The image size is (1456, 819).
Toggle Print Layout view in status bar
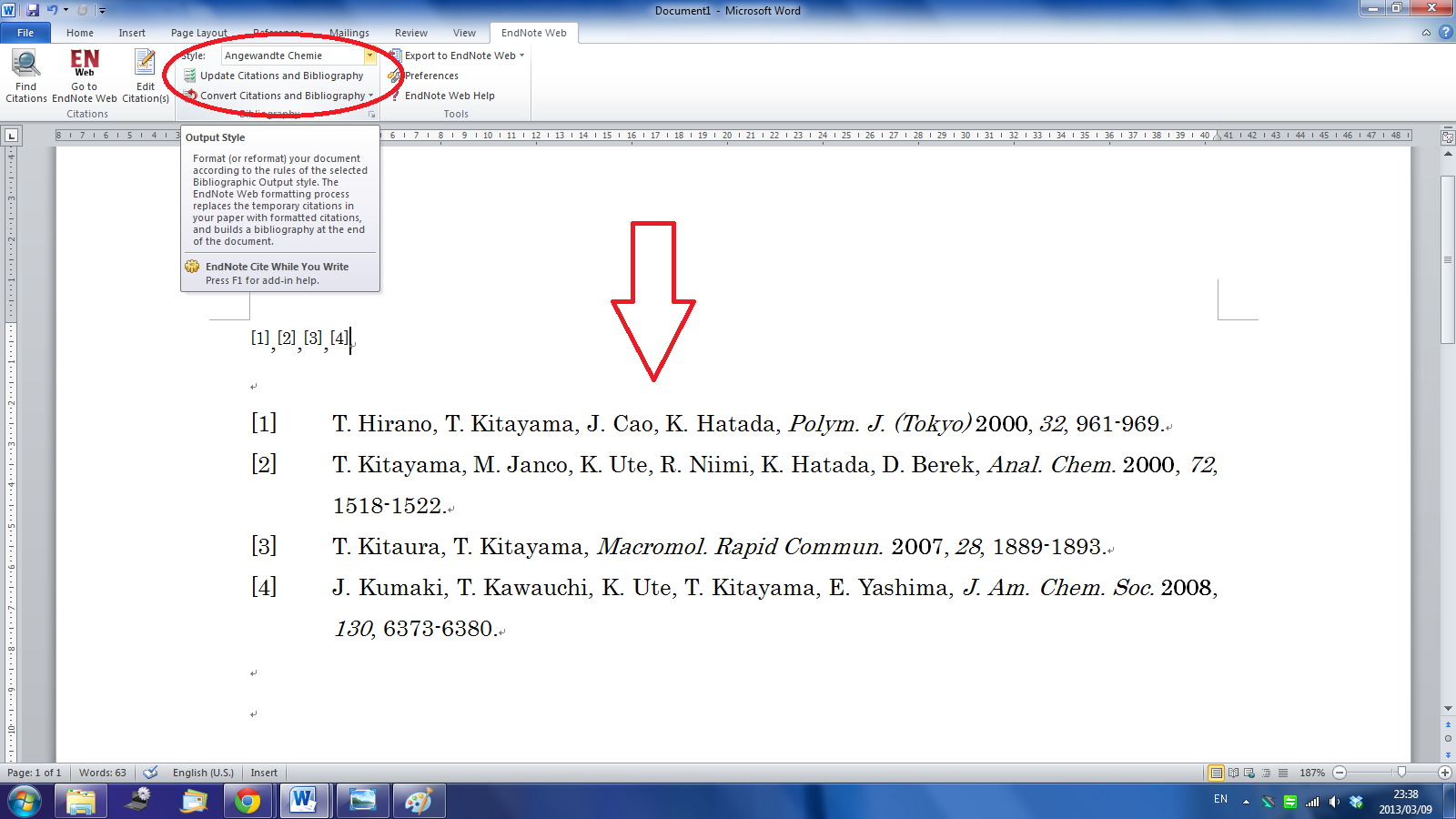(x=1217, y=773)
